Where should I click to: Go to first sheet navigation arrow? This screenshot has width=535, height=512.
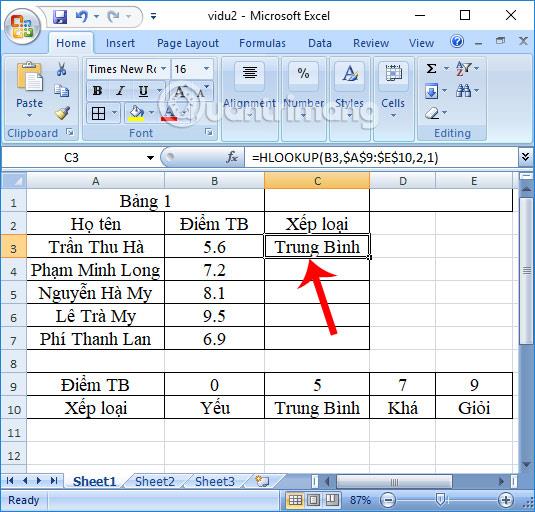(10, 481)
